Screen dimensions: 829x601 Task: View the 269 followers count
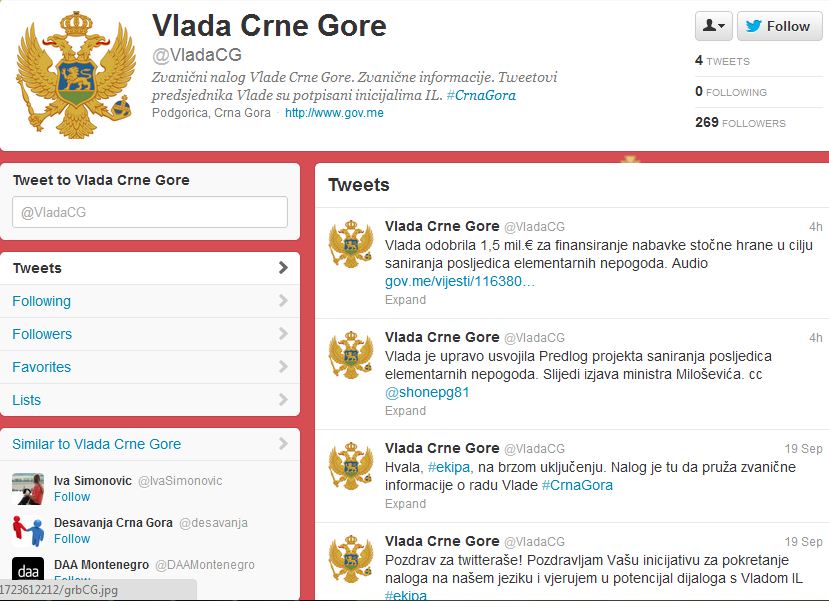(x=740, y=122)
